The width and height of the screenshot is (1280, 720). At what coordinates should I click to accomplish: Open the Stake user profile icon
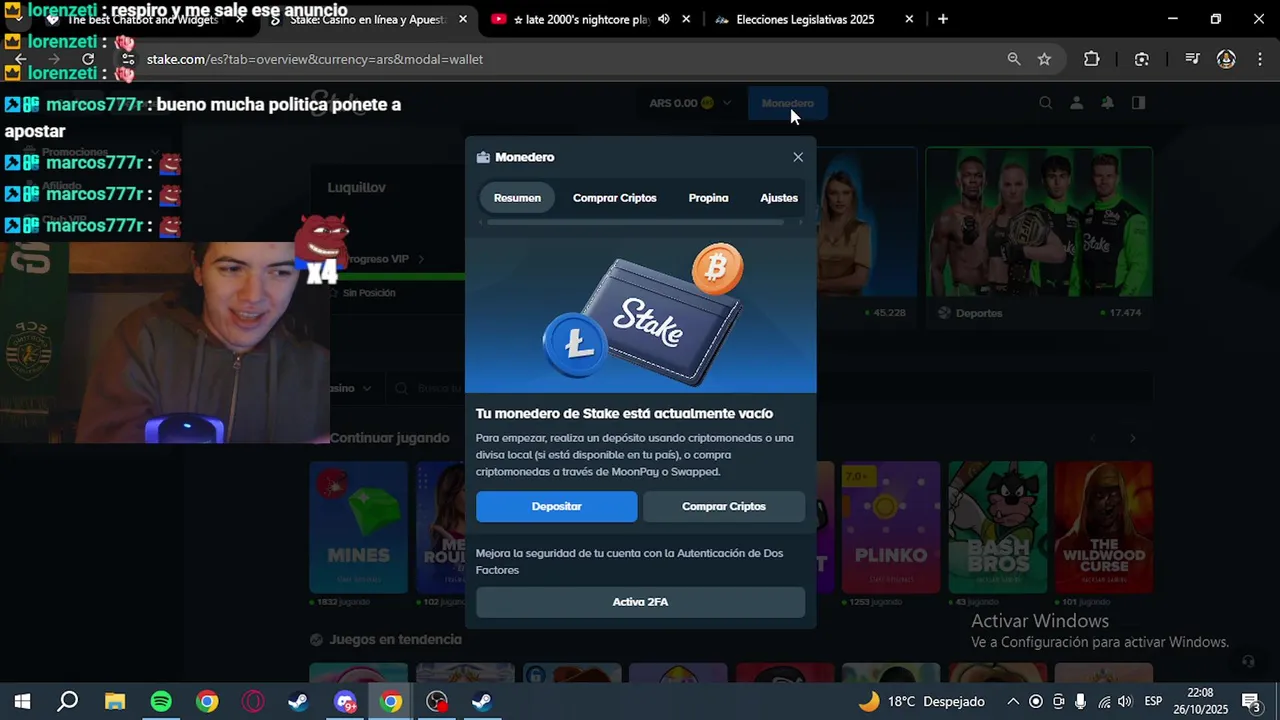pos(1077,103)
